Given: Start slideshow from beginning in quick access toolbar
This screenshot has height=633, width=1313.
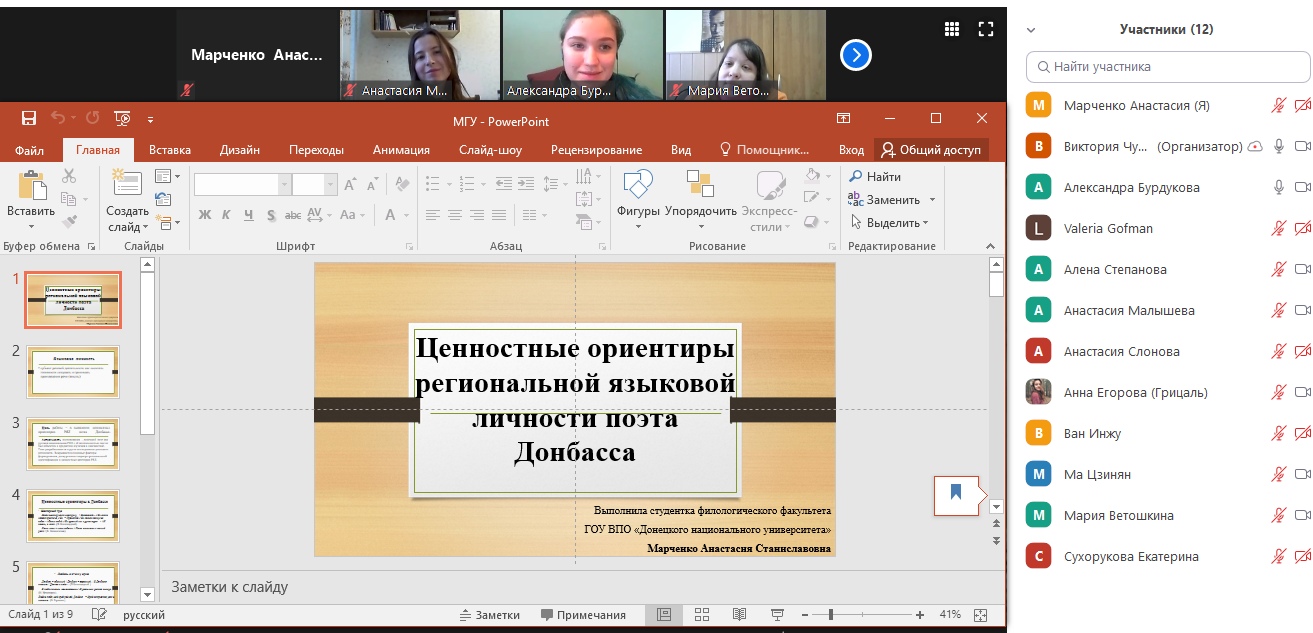Looking at the screenshot, I should coord(122,118).
